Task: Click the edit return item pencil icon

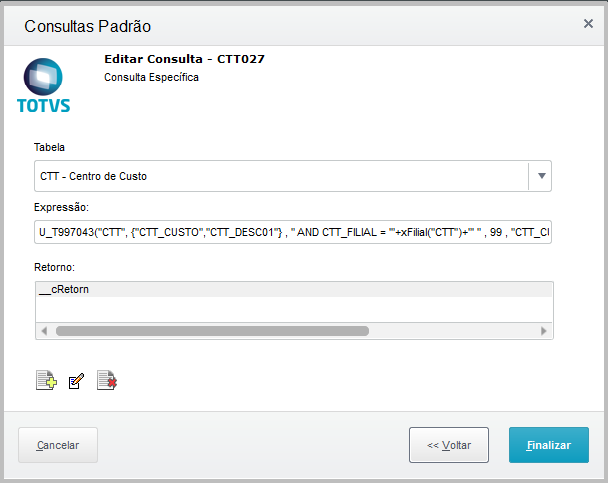Action: 76,380
